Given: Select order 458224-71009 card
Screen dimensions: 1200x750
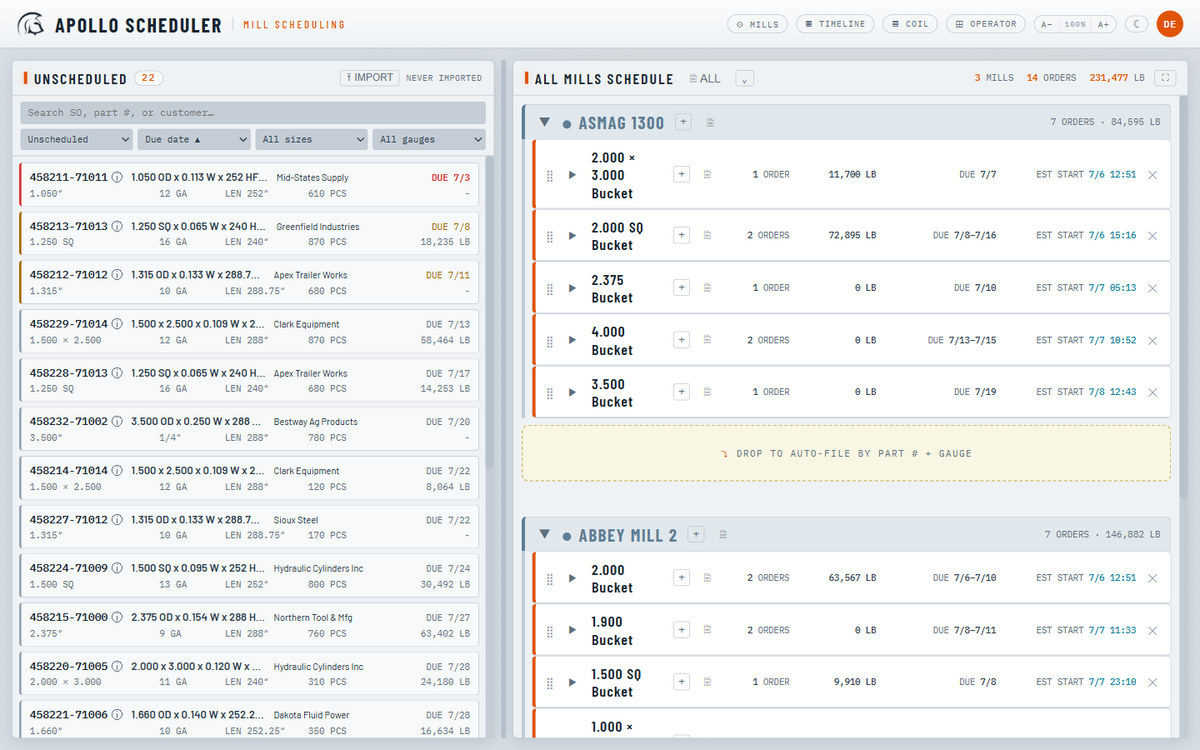Looking at the screenshot, I should pyautogui.click(x=249, y=577).
